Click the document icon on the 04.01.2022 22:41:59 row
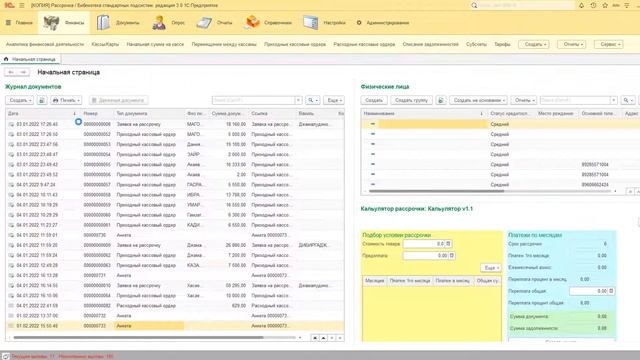The height and width of the screenshot is (360, 640). click(11, 306)
